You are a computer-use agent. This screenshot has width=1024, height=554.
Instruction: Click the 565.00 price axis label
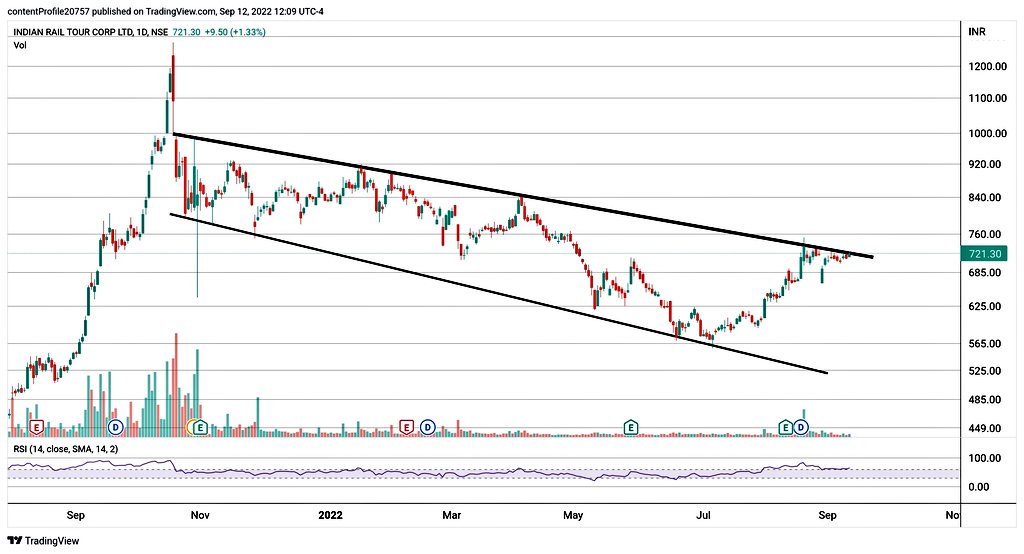(x=985, y=344)
